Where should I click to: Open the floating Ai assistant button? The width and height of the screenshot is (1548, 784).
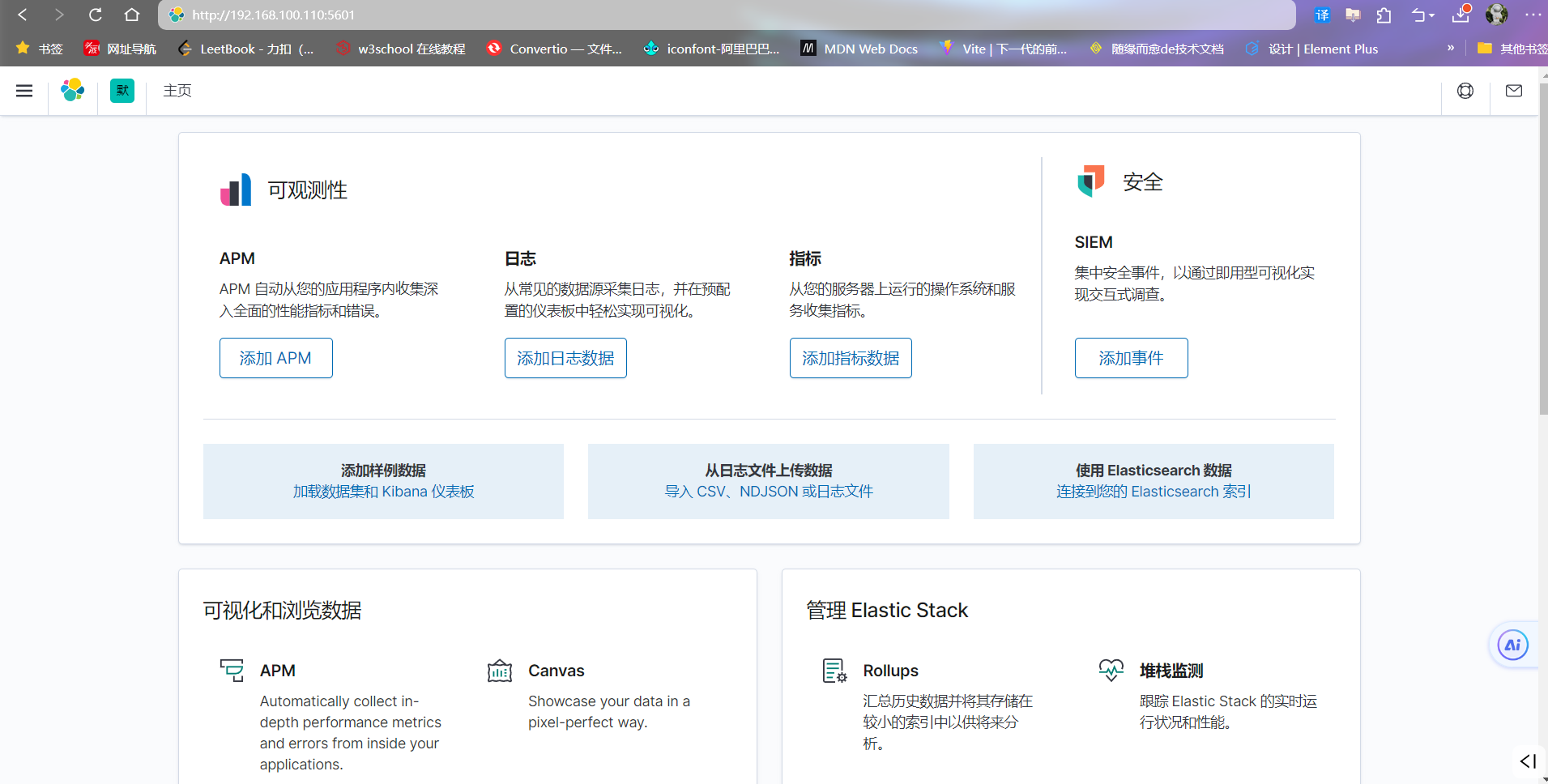(1512, 646)
